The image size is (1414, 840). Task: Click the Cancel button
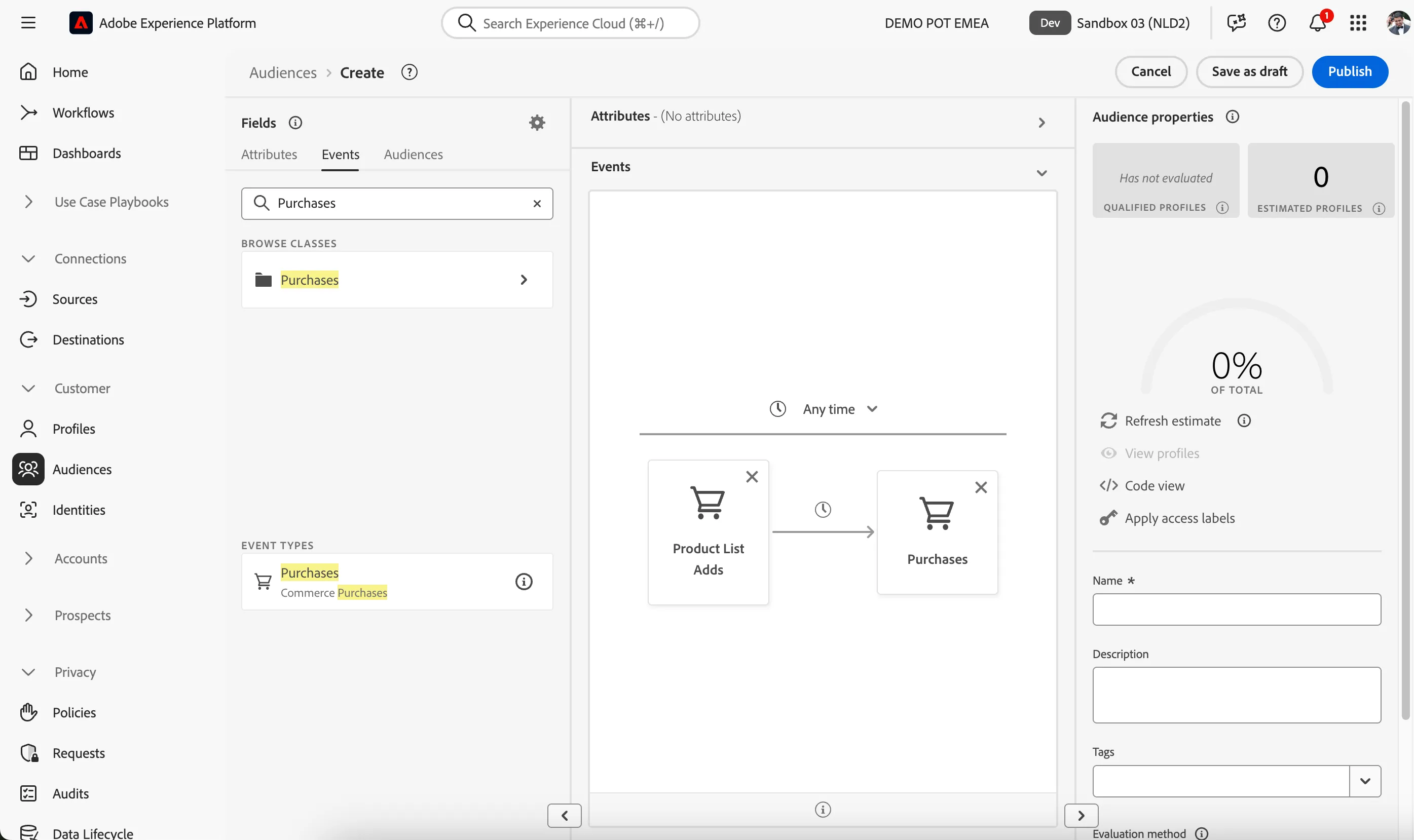pos(1151,71)
